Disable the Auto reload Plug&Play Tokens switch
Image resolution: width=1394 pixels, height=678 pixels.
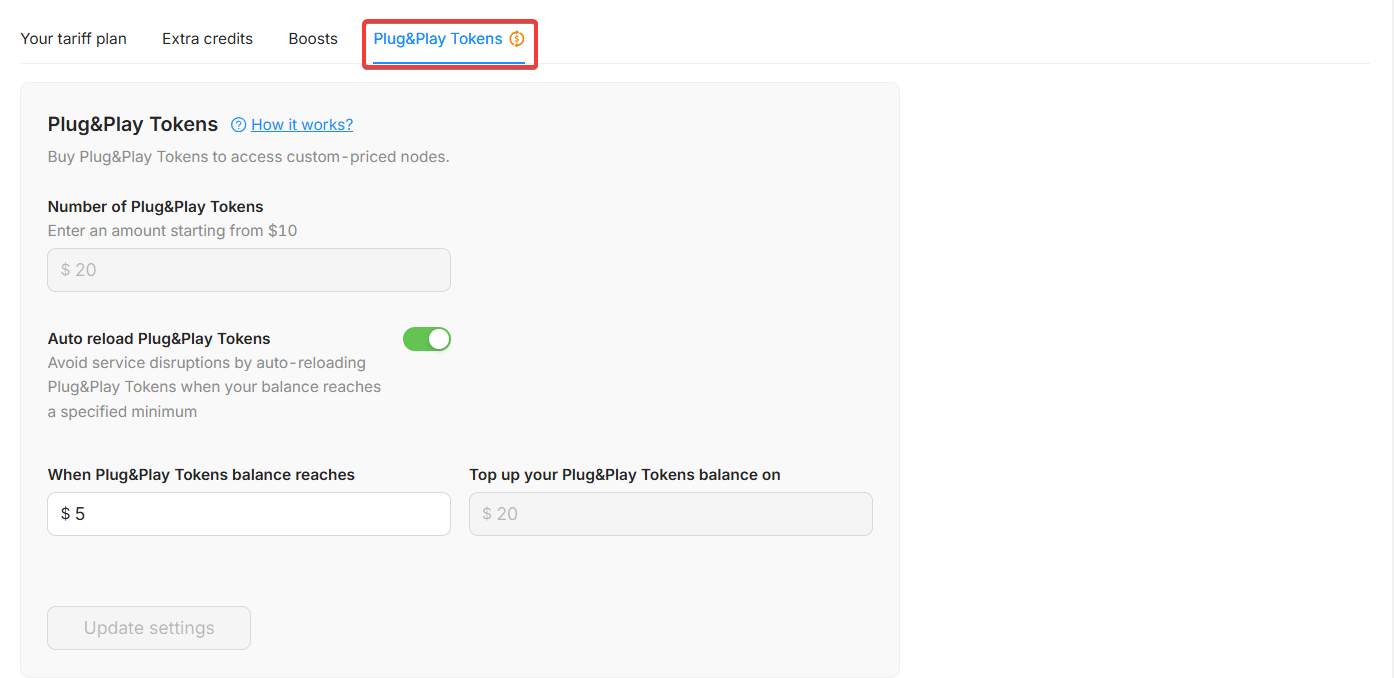(x=427, y=339)
